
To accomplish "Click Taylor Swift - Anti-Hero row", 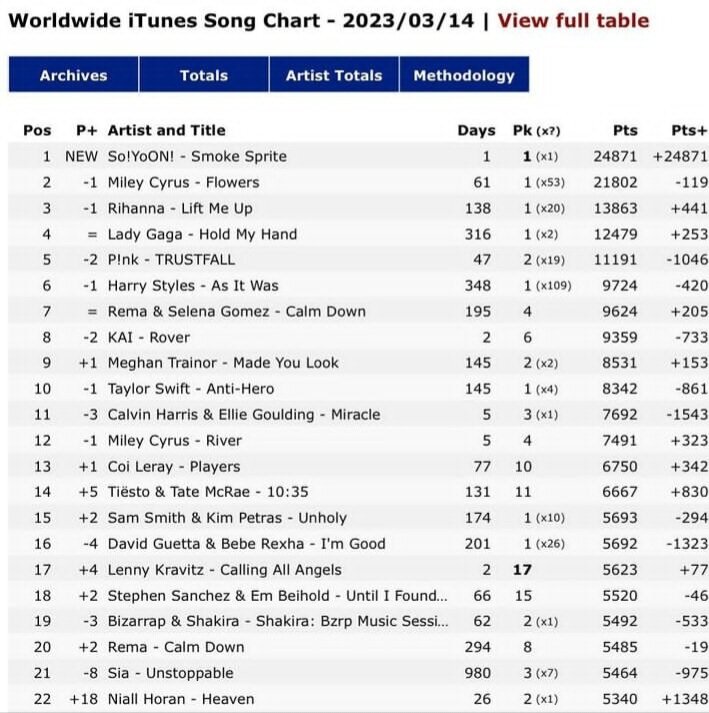I will 358,388.
